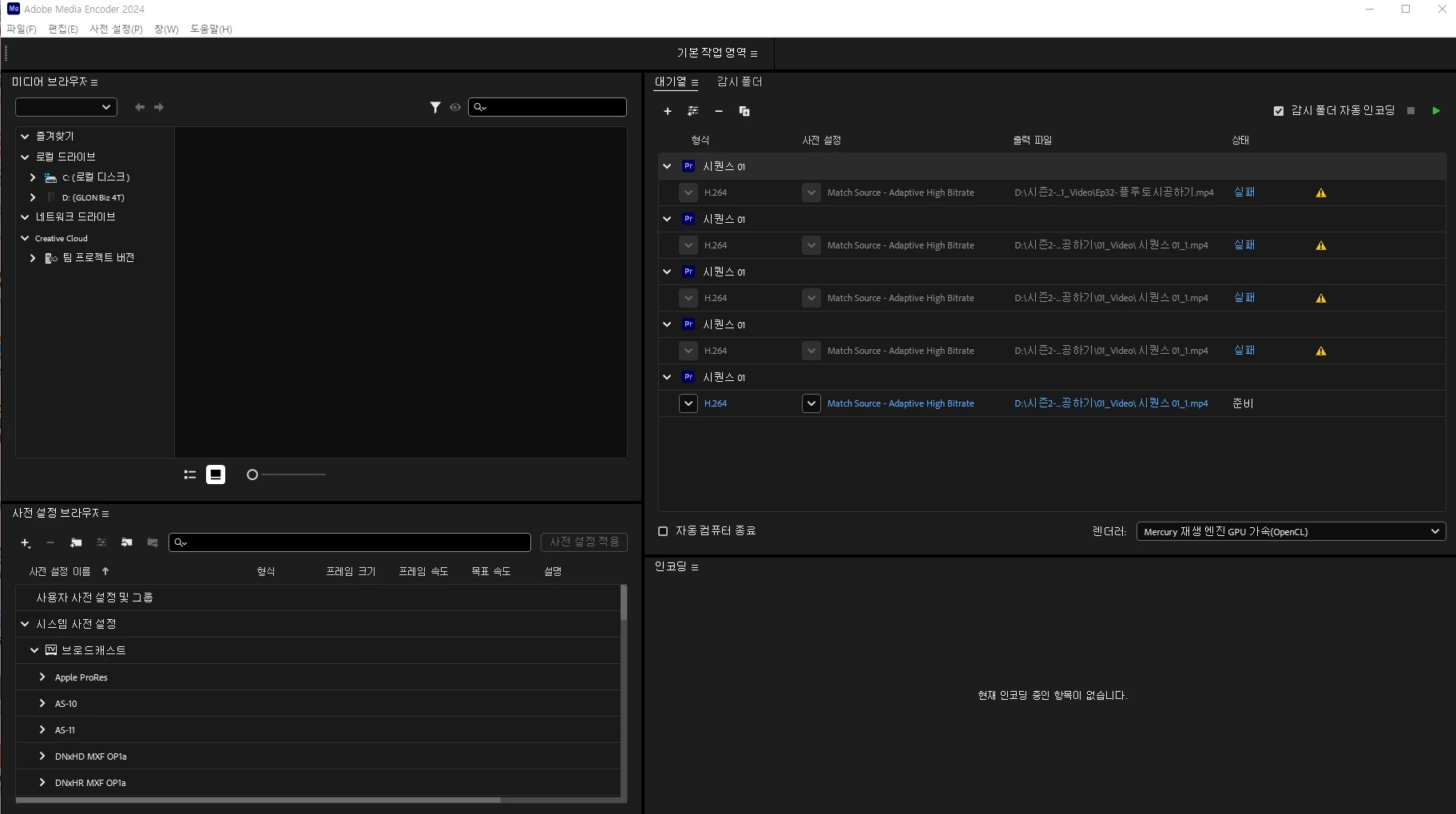Open the 창(W) menu
The image size is (1456, 814).
tap(166, 29)
